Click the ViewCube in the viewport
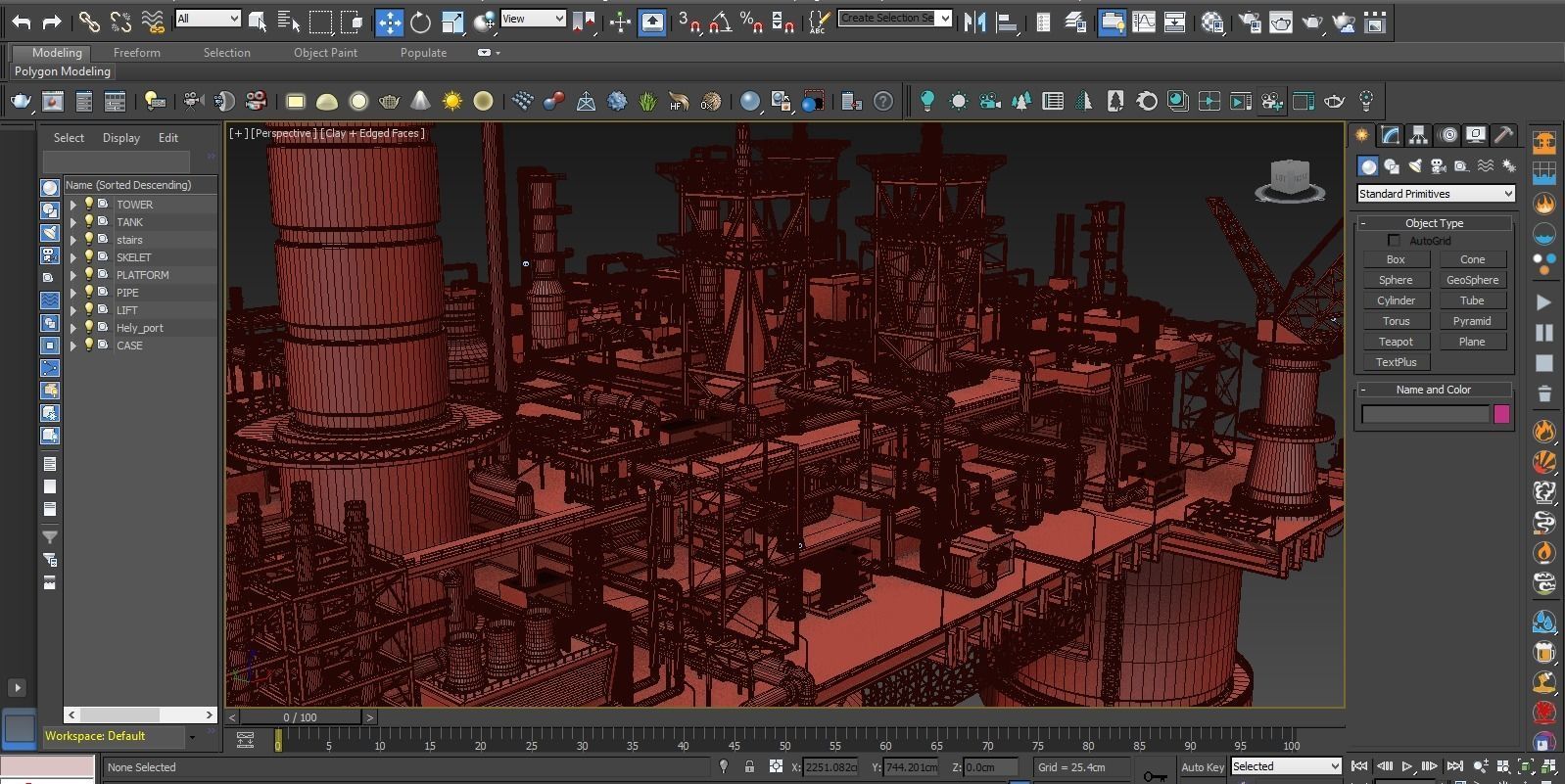 tap(1290, 181)
